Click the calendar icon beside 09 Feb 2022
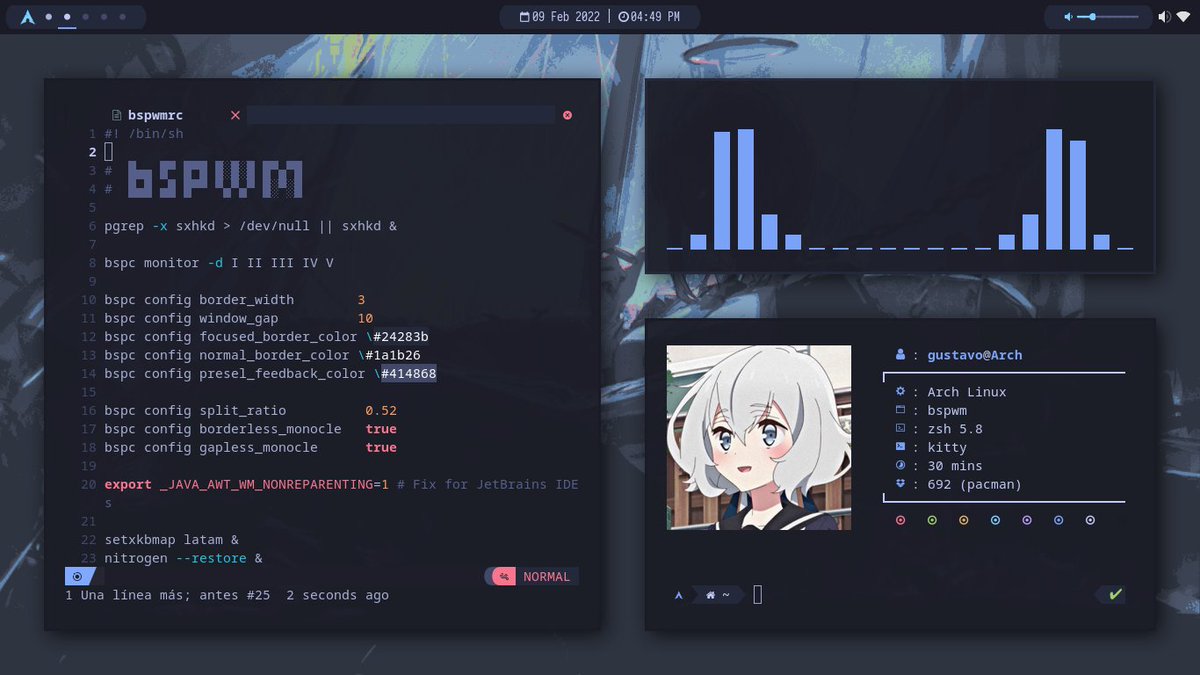Screen dimensions: 1200x675 click(x=524, y=17)
